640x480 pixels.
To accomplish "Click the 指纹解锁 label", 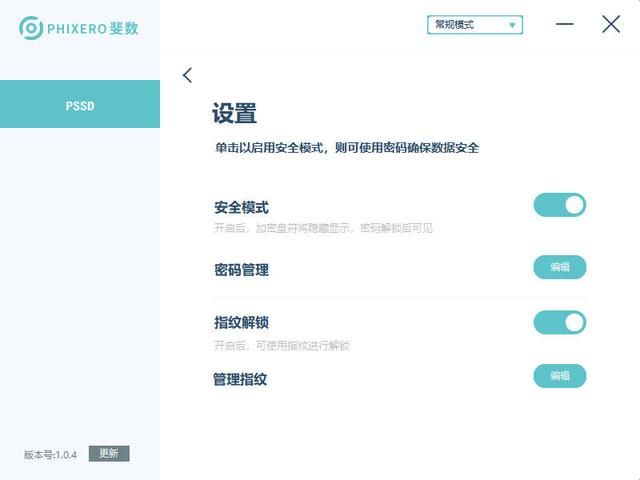I will pos(241,322).
